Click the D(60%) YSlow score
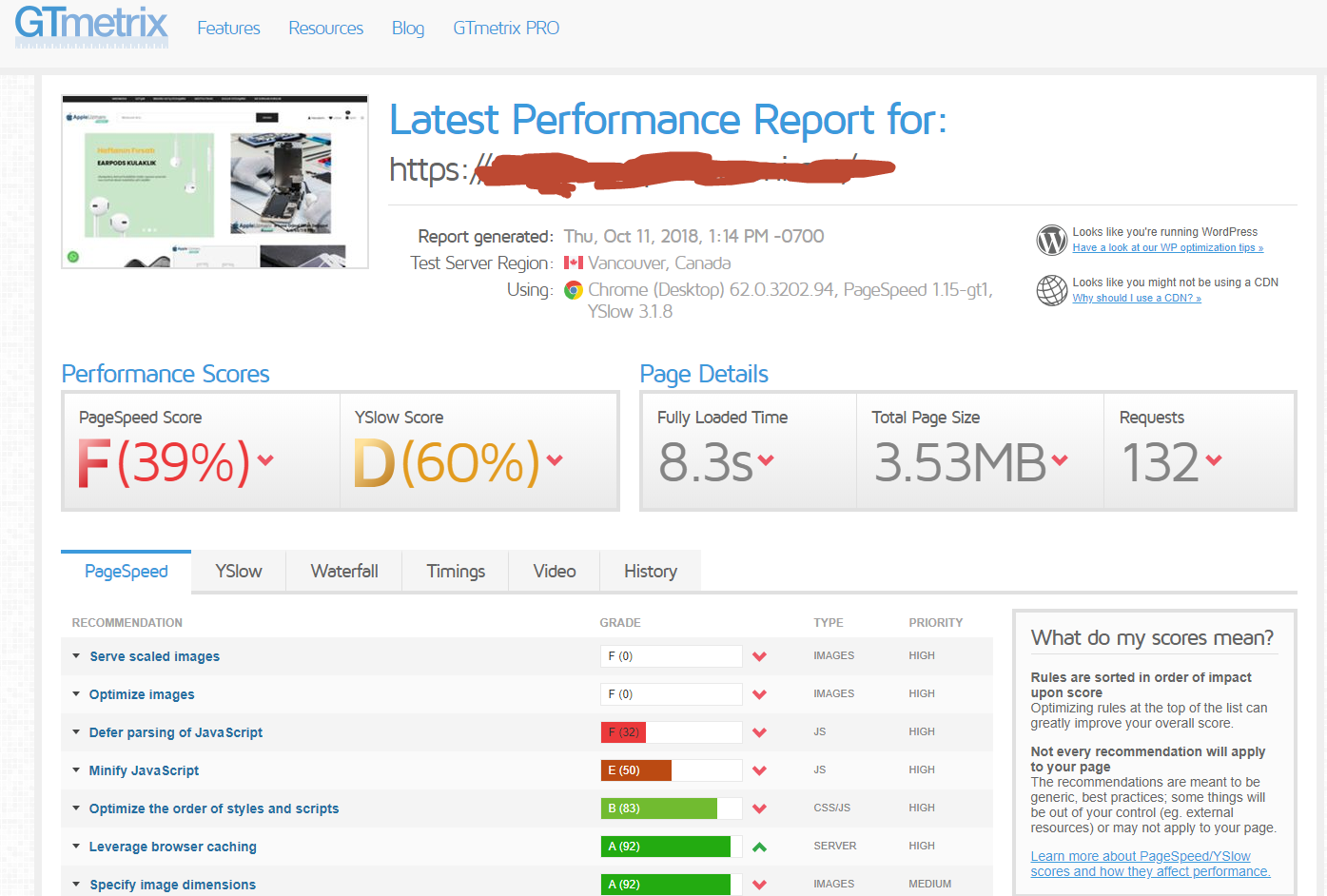1327x896 pixels. (446, 463)
